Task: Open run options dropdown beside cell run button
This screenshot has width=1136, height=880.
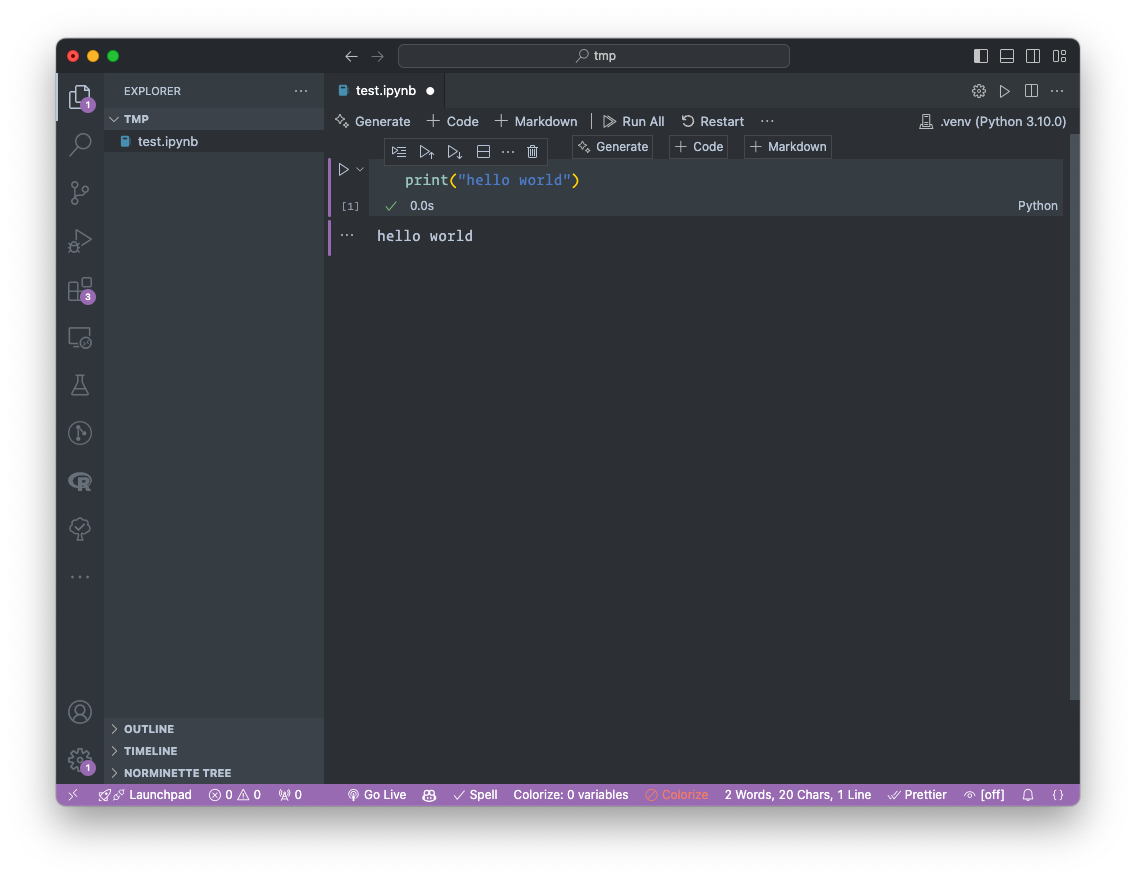Action: tap(360, 169)
